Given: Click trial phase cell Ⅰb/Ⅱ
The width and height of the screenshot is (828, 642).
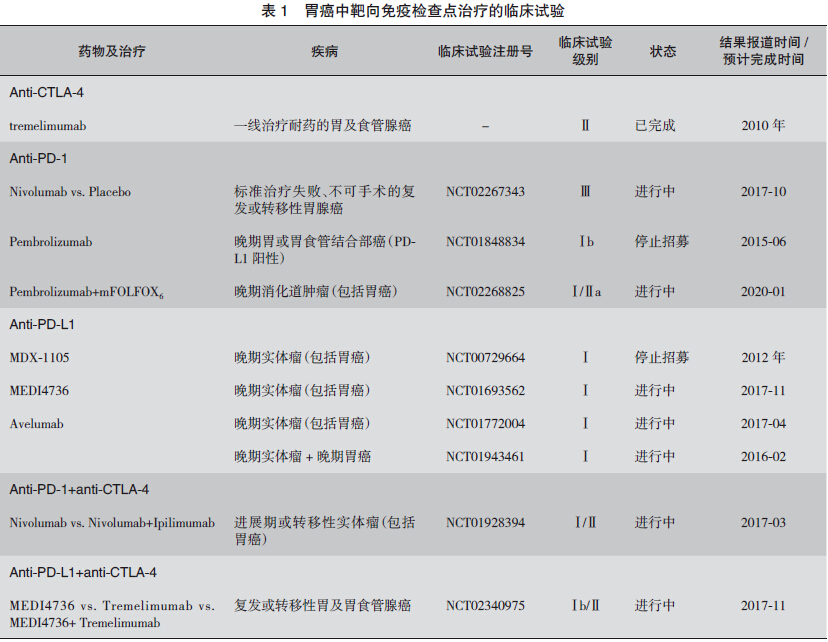Looking at the screenshot, I should click(586, 606).
